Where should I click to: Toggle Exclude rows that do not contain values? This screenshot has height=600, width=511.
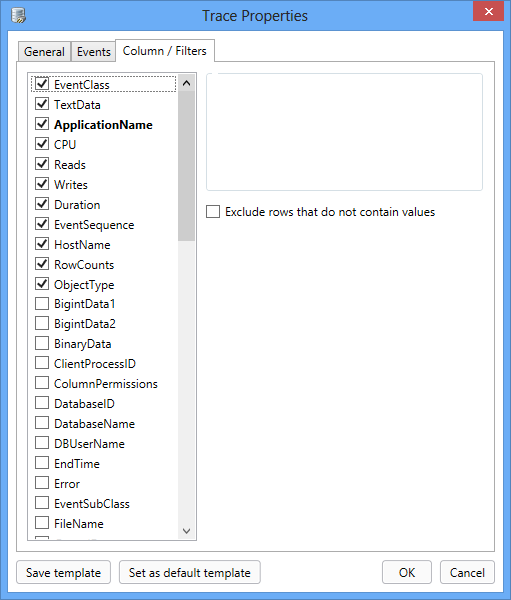[213, 211]
